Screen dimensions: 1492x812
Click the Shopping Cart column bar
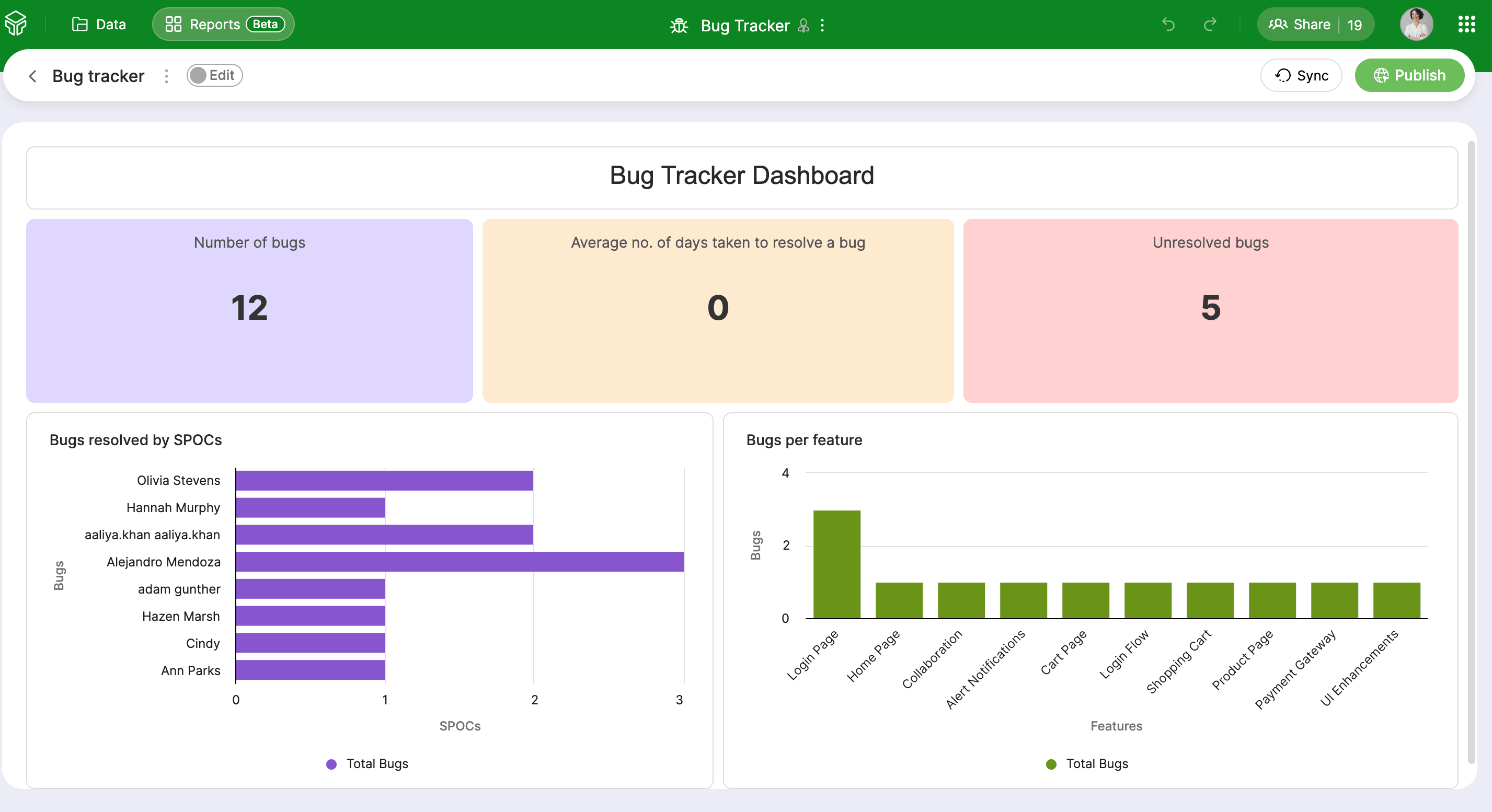click(1210, 600)
